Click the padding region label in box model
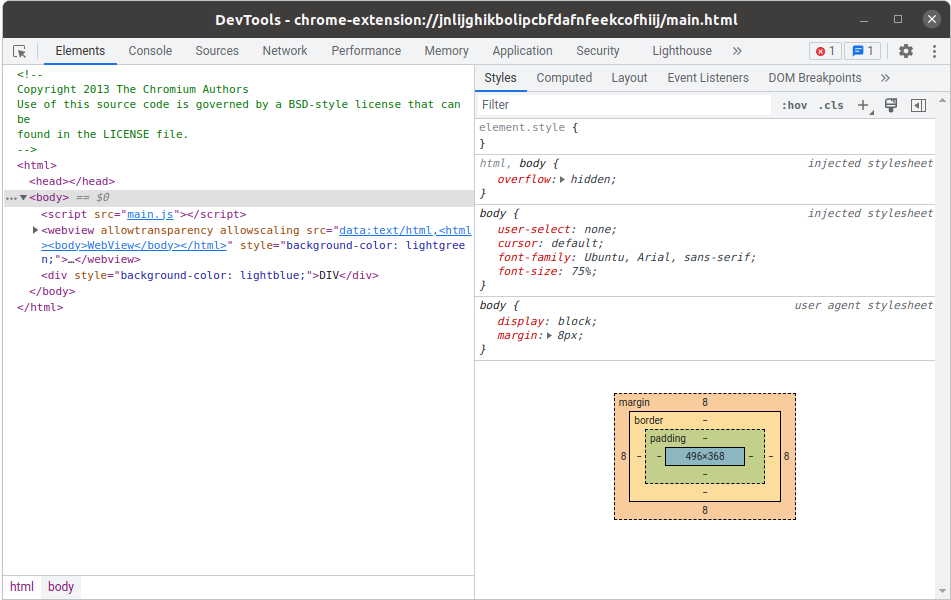 point(668,439)
